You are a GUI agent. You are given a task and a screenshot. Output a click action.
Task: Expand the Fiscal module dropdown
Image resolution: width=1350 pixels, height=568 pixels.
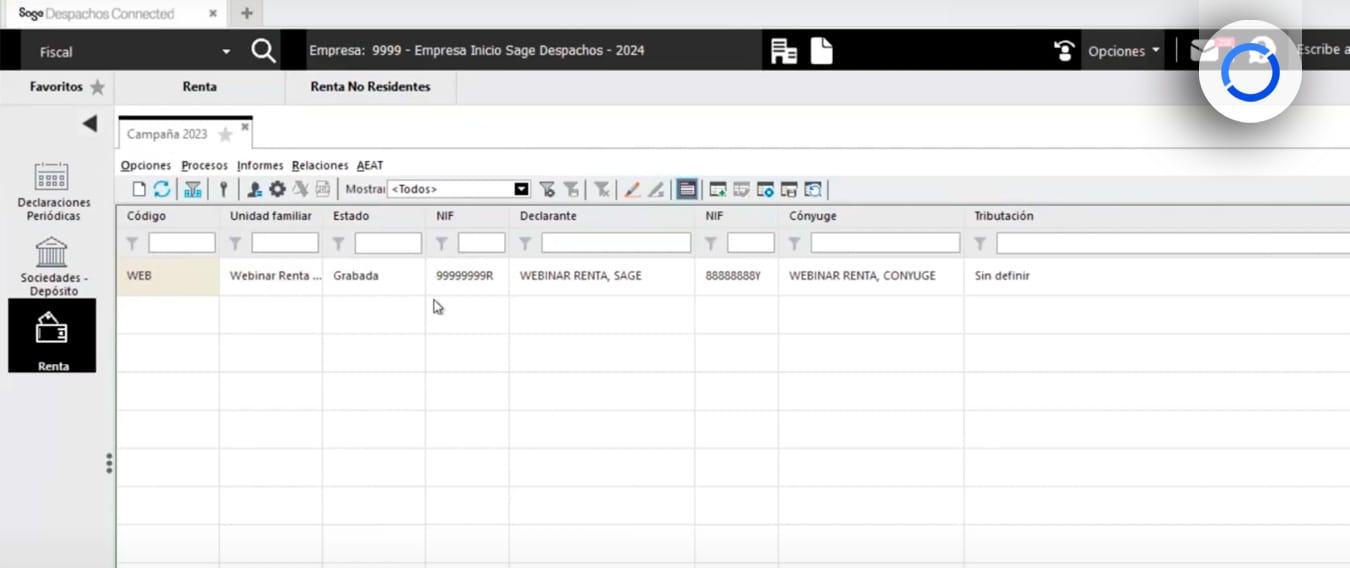point(226,52)
